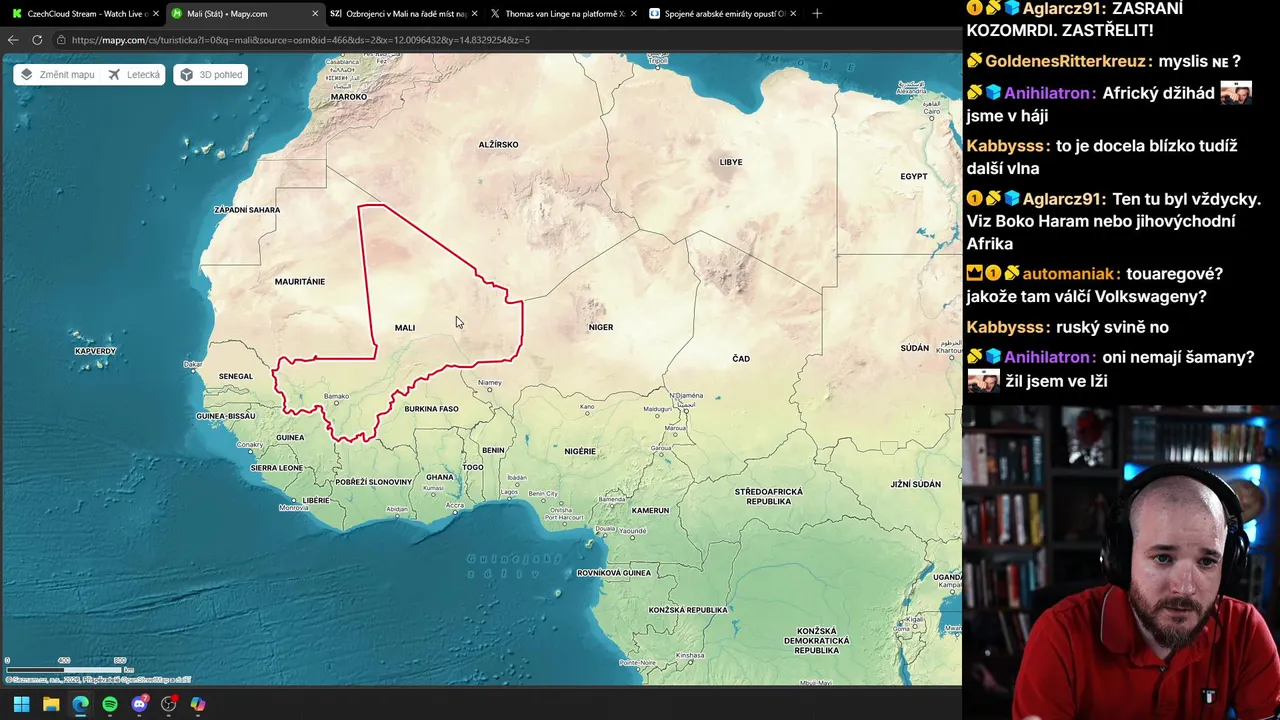Image resolution: width=1280 pixels, height=720 pixels.
Task: Close the CzechCloud Stream tab
Action: click(155, 14)
